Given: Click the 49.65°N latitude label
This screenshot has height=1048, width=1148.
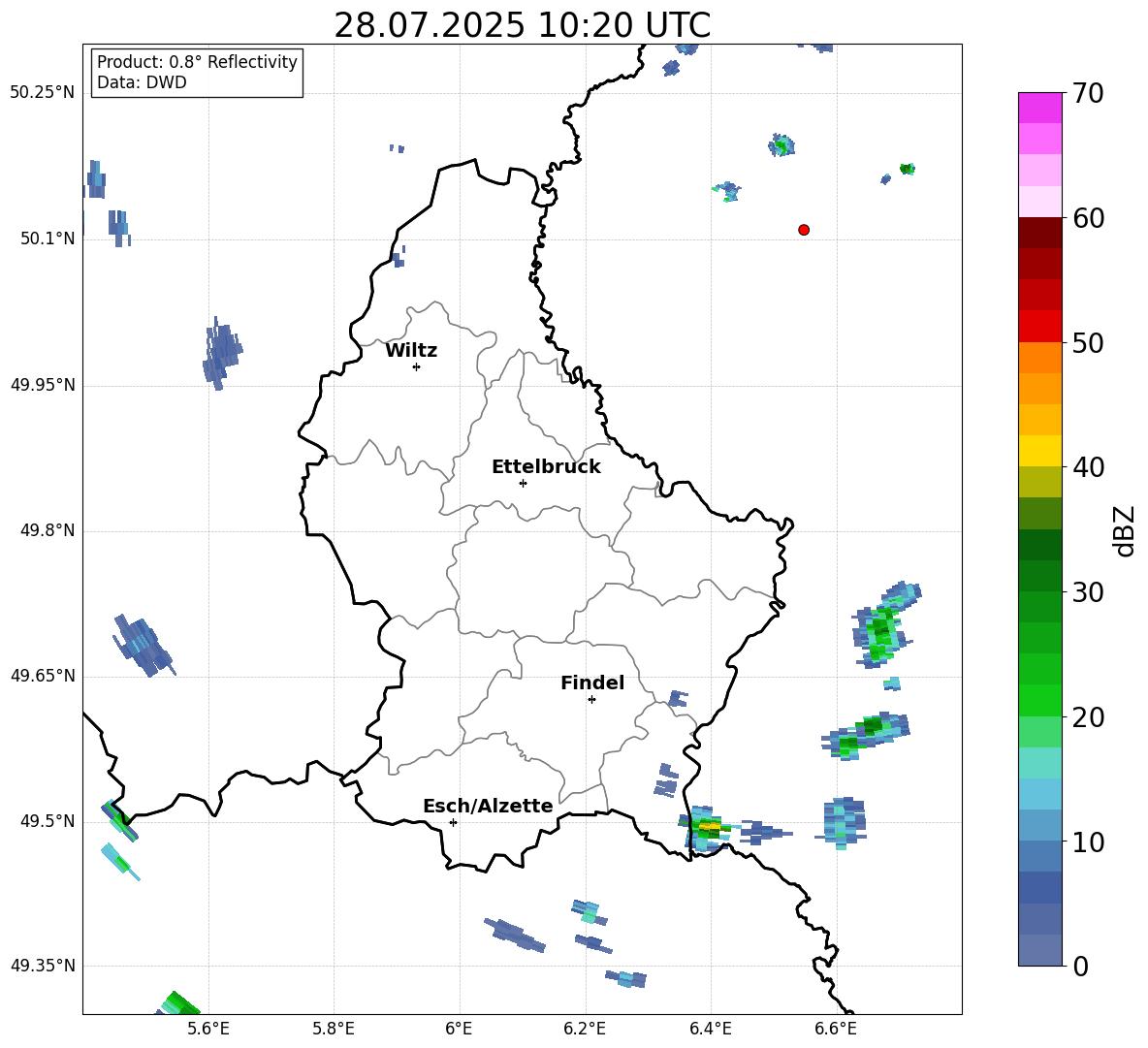Looking at the screenshot, I should (x=42, y=675).
